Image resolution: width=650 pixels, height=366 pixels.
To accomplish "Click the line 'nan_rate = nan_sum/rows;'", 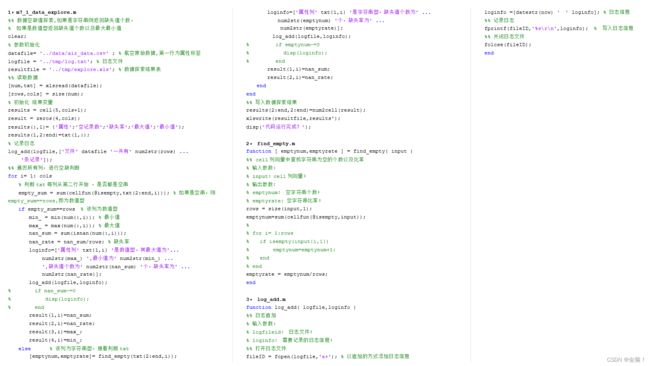I will click(79, 242).
